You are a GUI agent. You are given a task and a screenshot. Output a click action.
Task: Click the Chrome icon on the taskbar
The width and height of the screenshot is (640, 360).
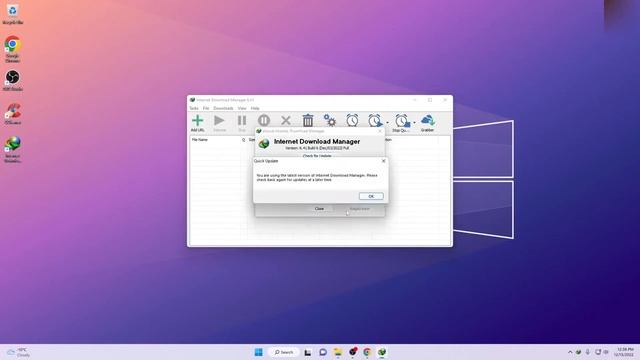[367, 352]
